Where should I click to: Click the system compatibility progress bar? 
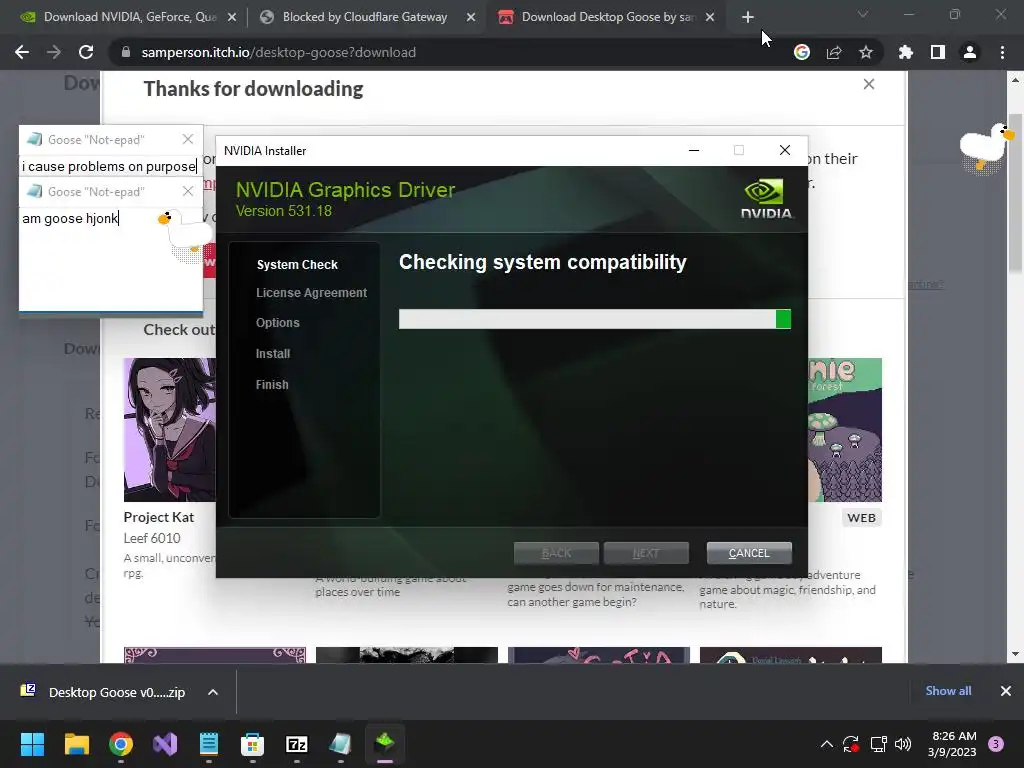click(x=595, y=319)
